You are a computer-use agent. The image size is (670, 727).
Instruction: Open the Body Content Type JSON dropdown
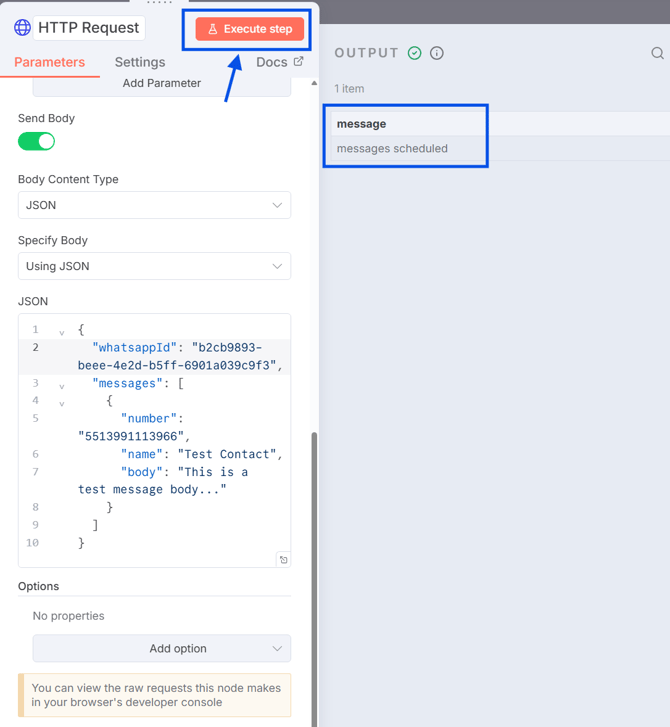click(x=154, y=205)
